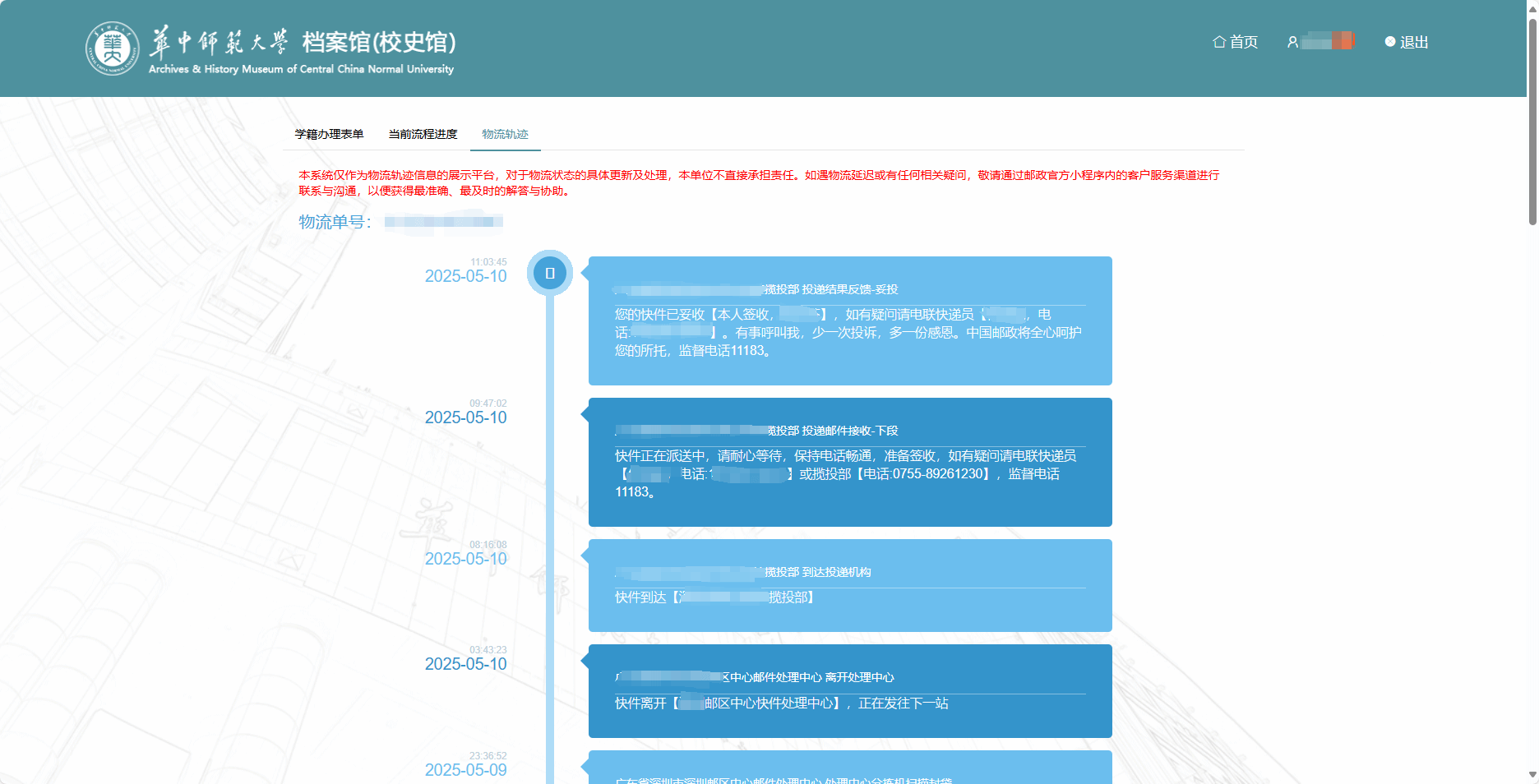The image size is (1539, 784).
Task: Click the university emblem logo
Action: (113, 48)
